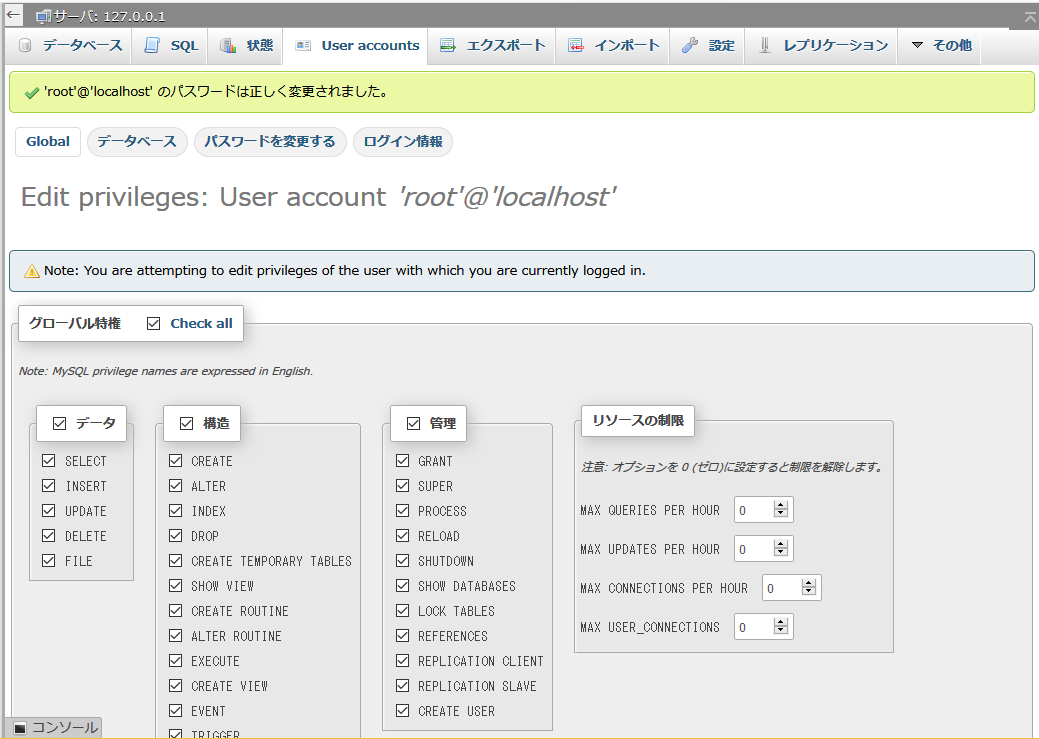The height and width of the screenshot is (739, 1039).
Task: Open the コンソール console panel
Action: (56, 728)
